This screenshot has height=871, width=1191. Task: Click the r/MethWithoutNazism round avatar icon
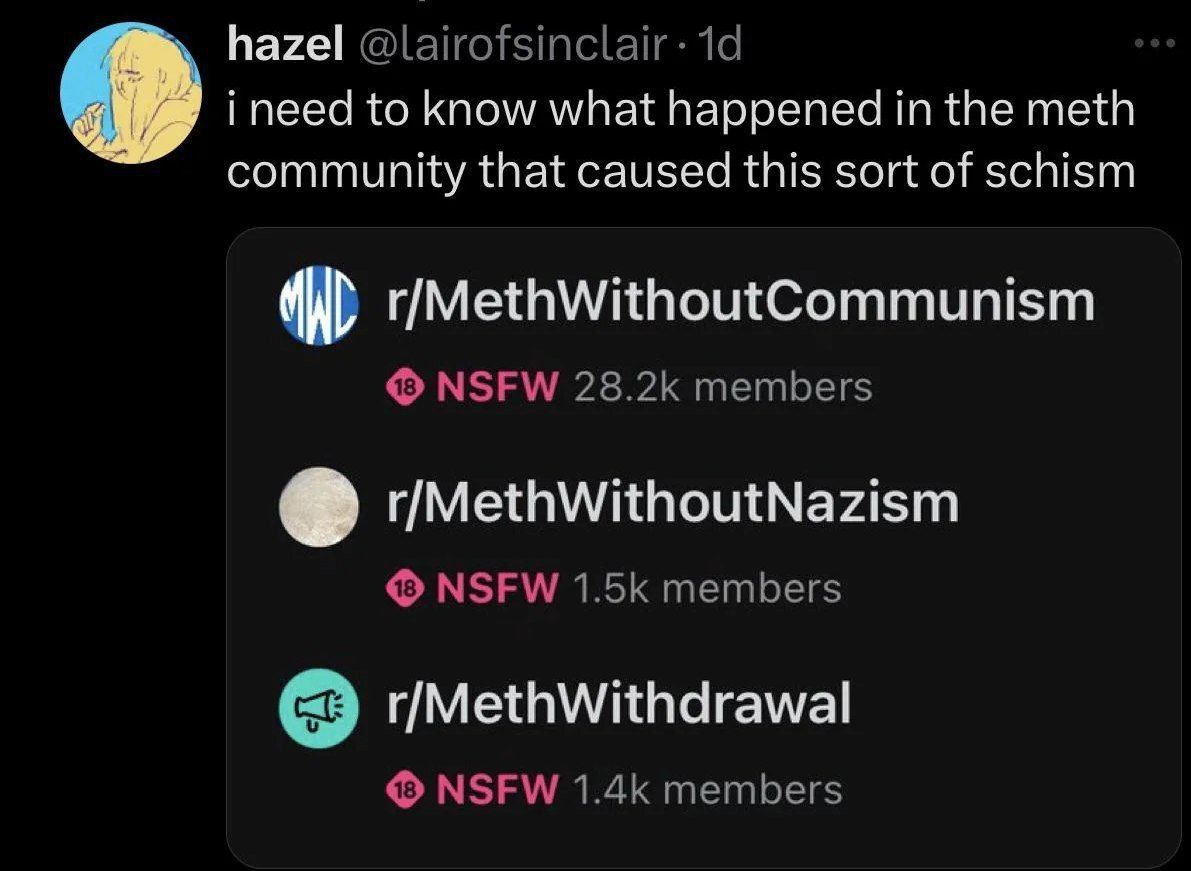click(317, 504)
